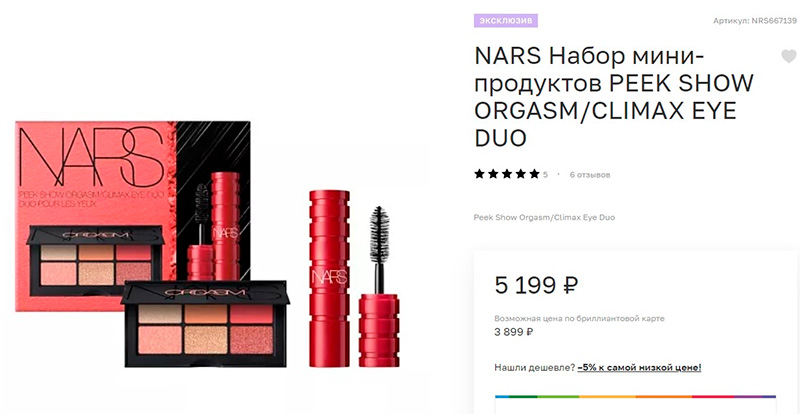The width and height of the screenshot is (800, 414).
Task: Click the third rating star
Action: coord(507,174)
